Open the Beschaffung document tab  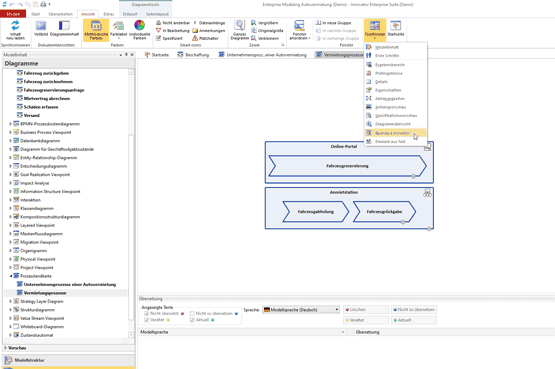(x=193, y=55)
